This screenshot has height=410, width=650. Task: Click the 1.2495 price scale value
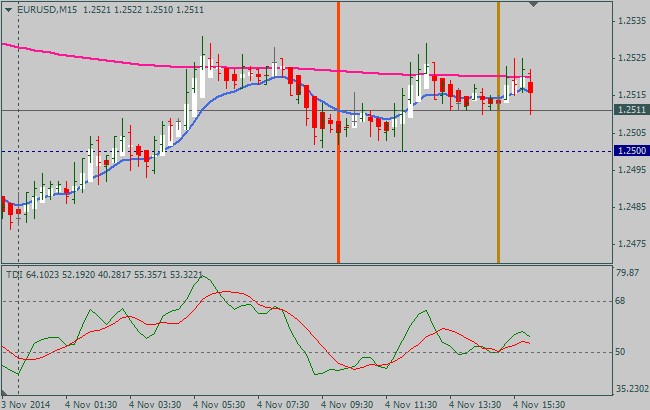(x=632, y=170)
